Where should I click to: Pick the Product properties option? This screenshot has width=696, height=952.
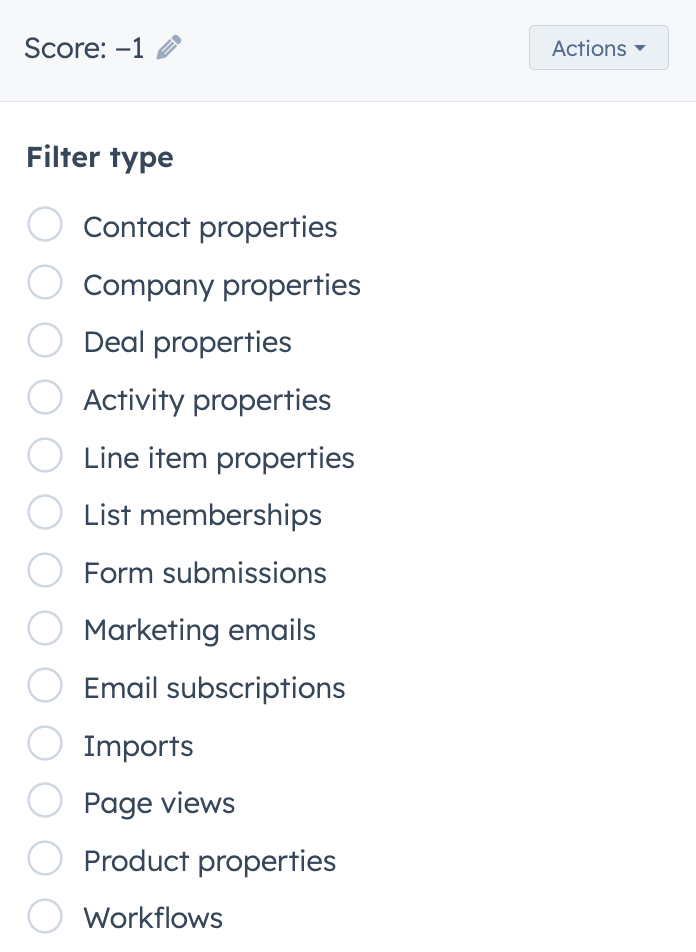[45, 860]
